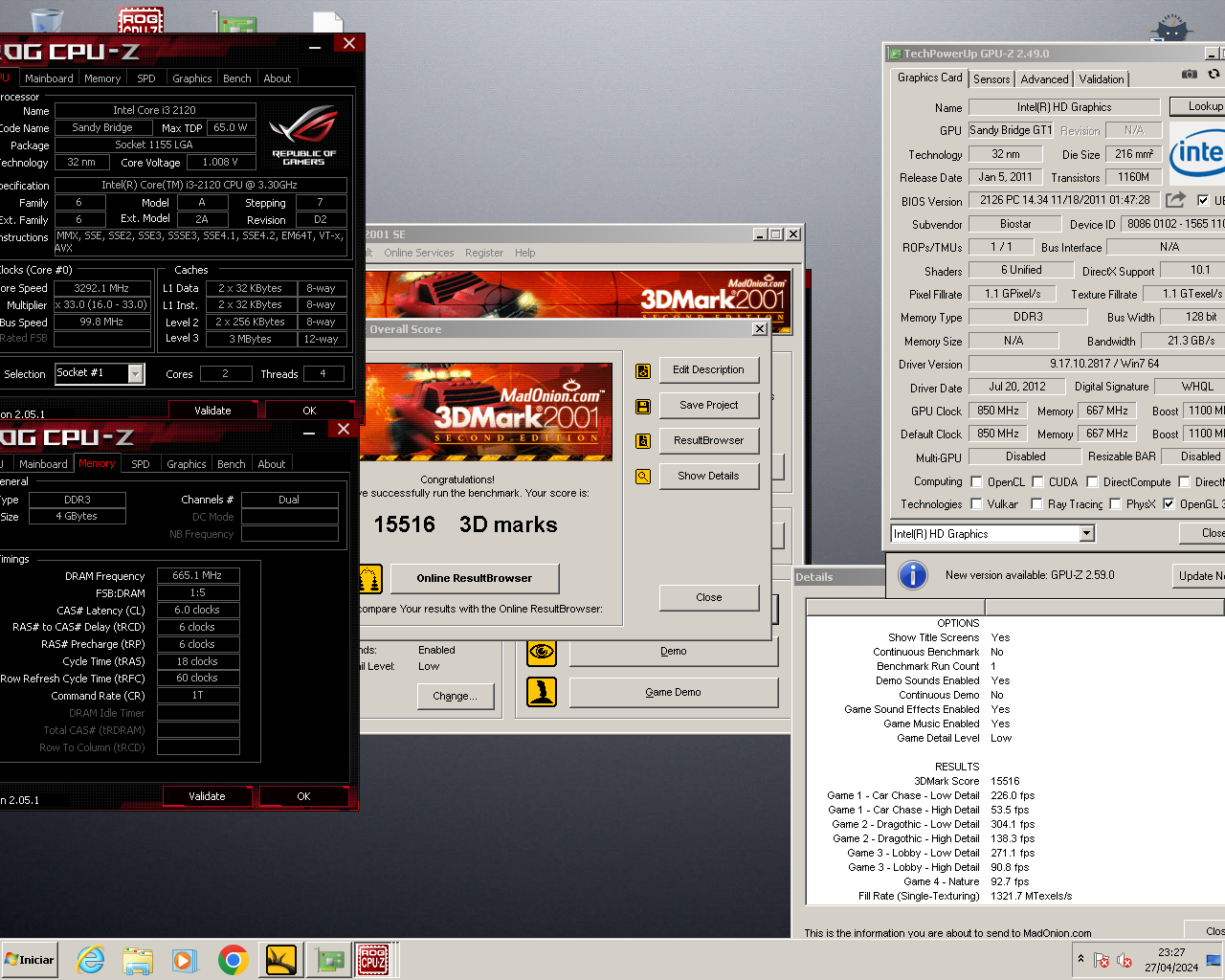Click the 15516 3D marks score text

click(465, 524)
